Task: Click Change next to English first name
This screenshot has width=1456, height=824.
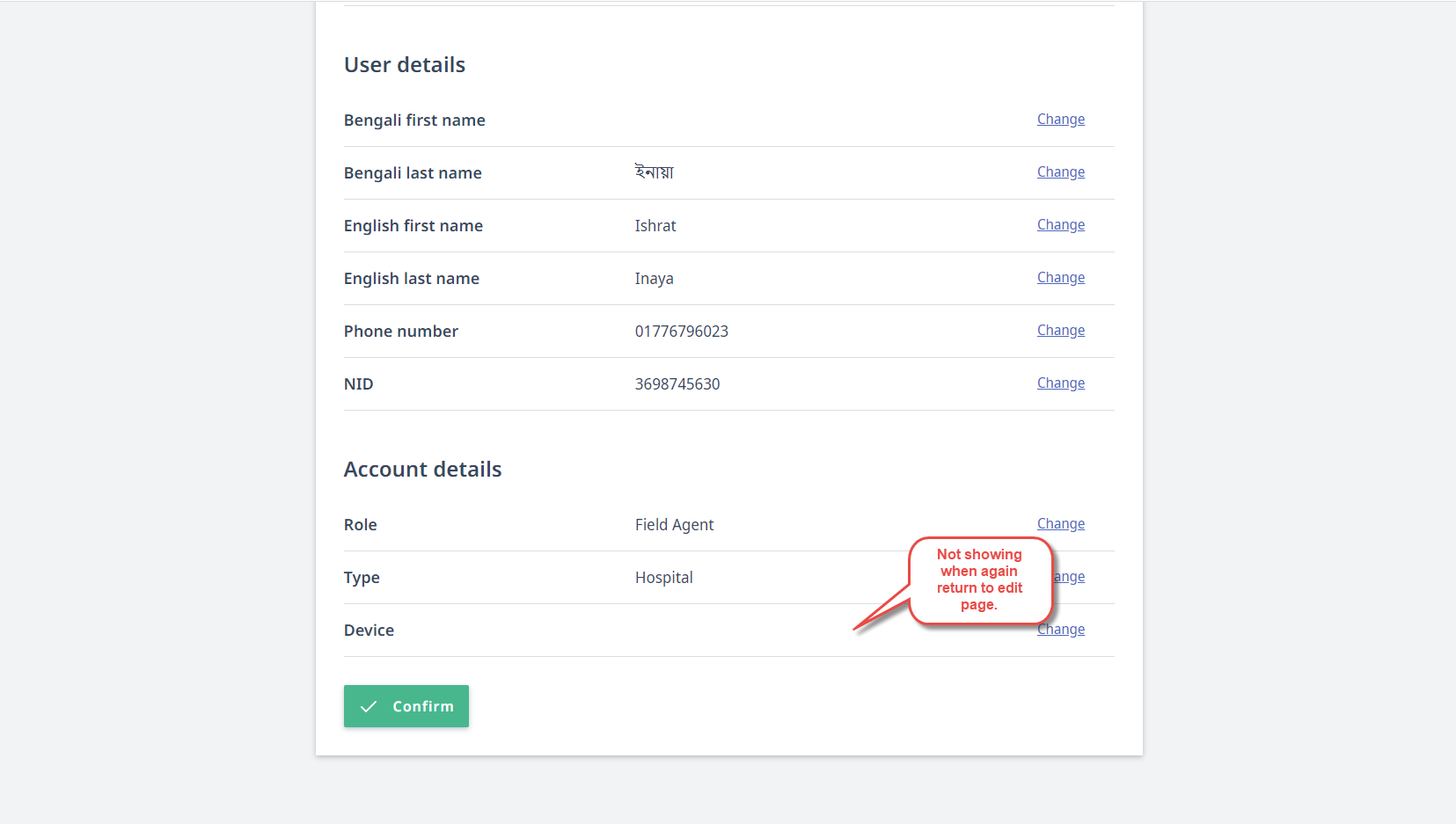Action: (1060, 224)
